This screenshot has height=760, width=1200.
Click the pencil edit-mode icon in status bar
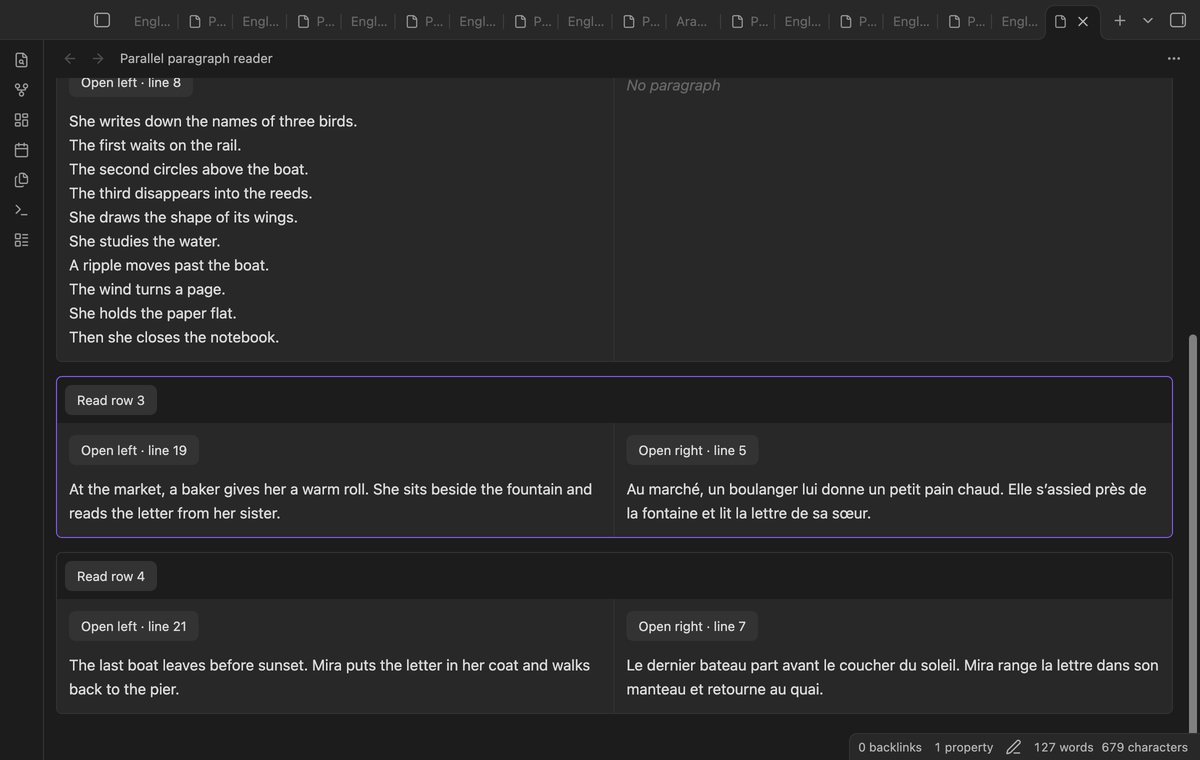[1013, 747]
